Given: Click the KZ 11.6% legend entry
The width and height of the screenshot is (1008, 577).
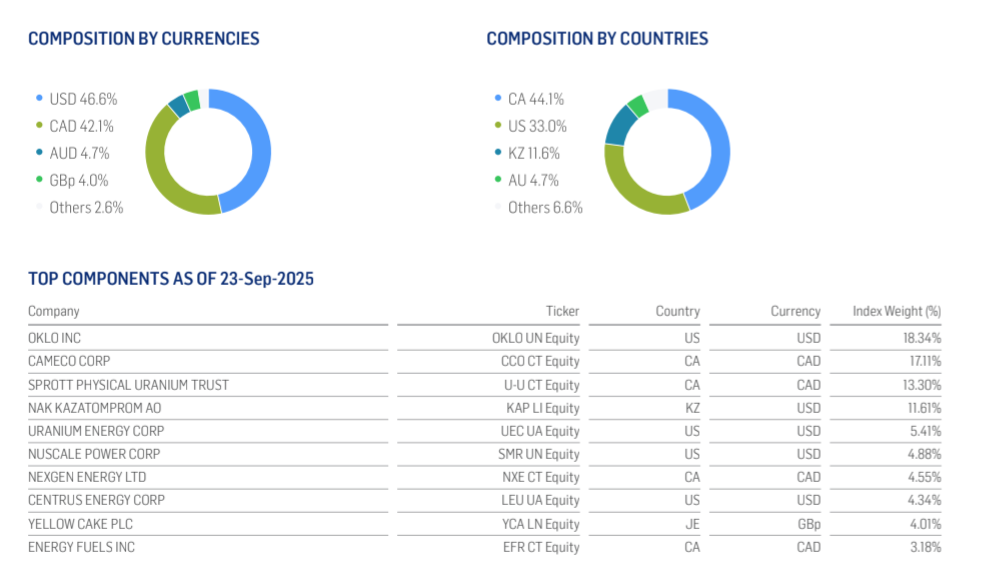Looking at the screenshot, I should (x=534, y=153).
